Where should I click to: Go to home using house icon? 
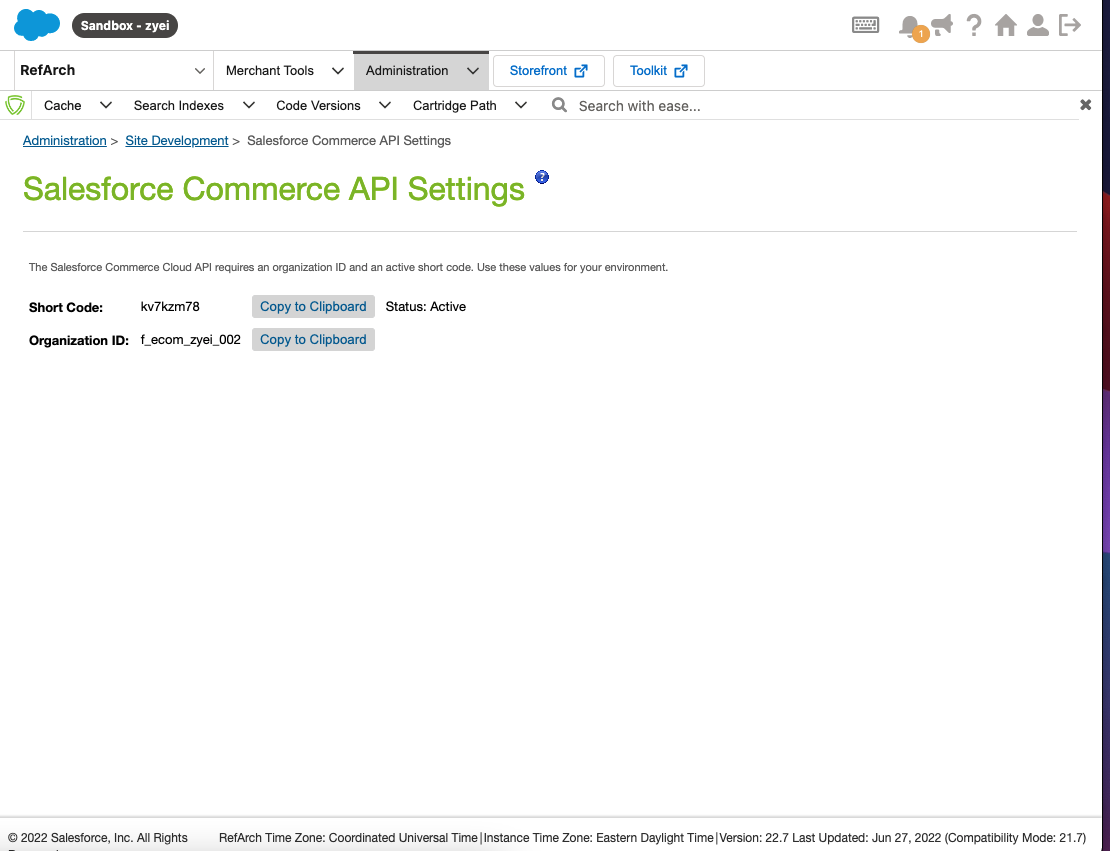(x=1006, y=25)
